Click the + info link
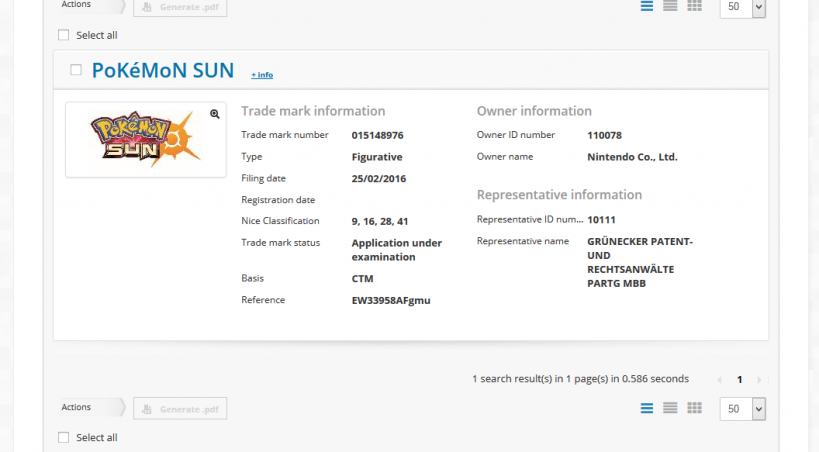This screenshot has width=819, height=452. click(x=262, y=75)
